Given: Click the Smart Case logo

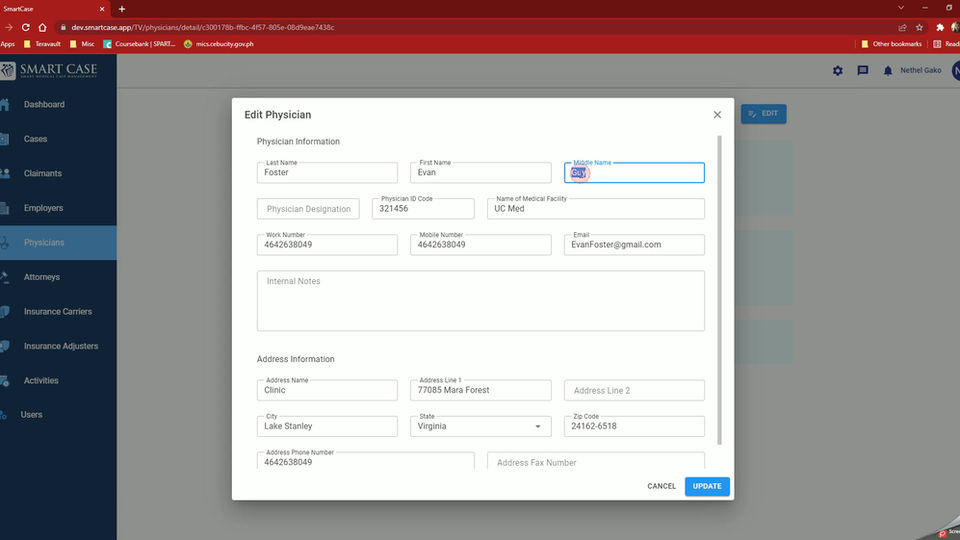Looking at the screenshot, I should [49, 70].
